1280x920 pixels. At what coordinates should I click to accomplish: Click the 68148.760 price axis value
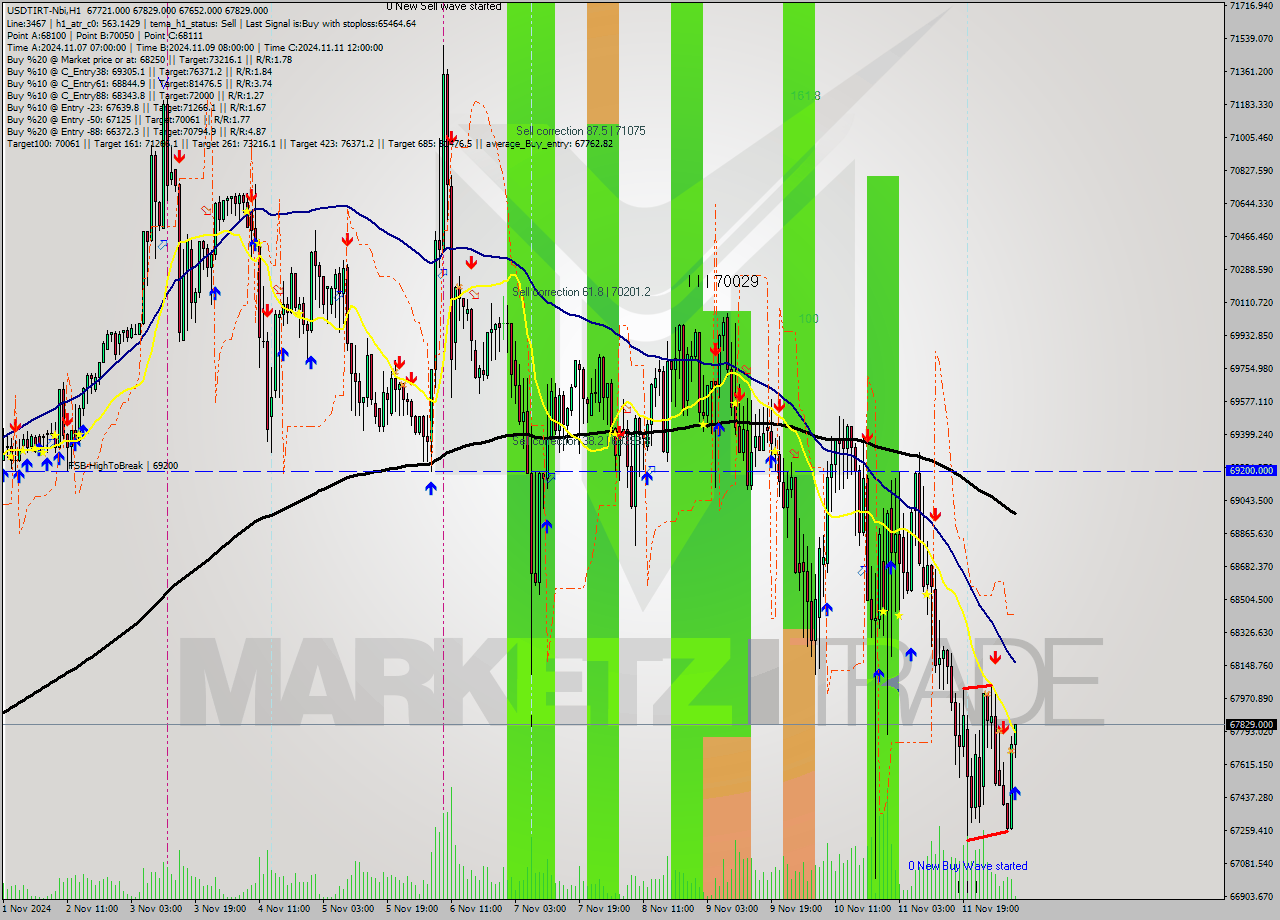pyautogui.click(x=1251, y=666)
